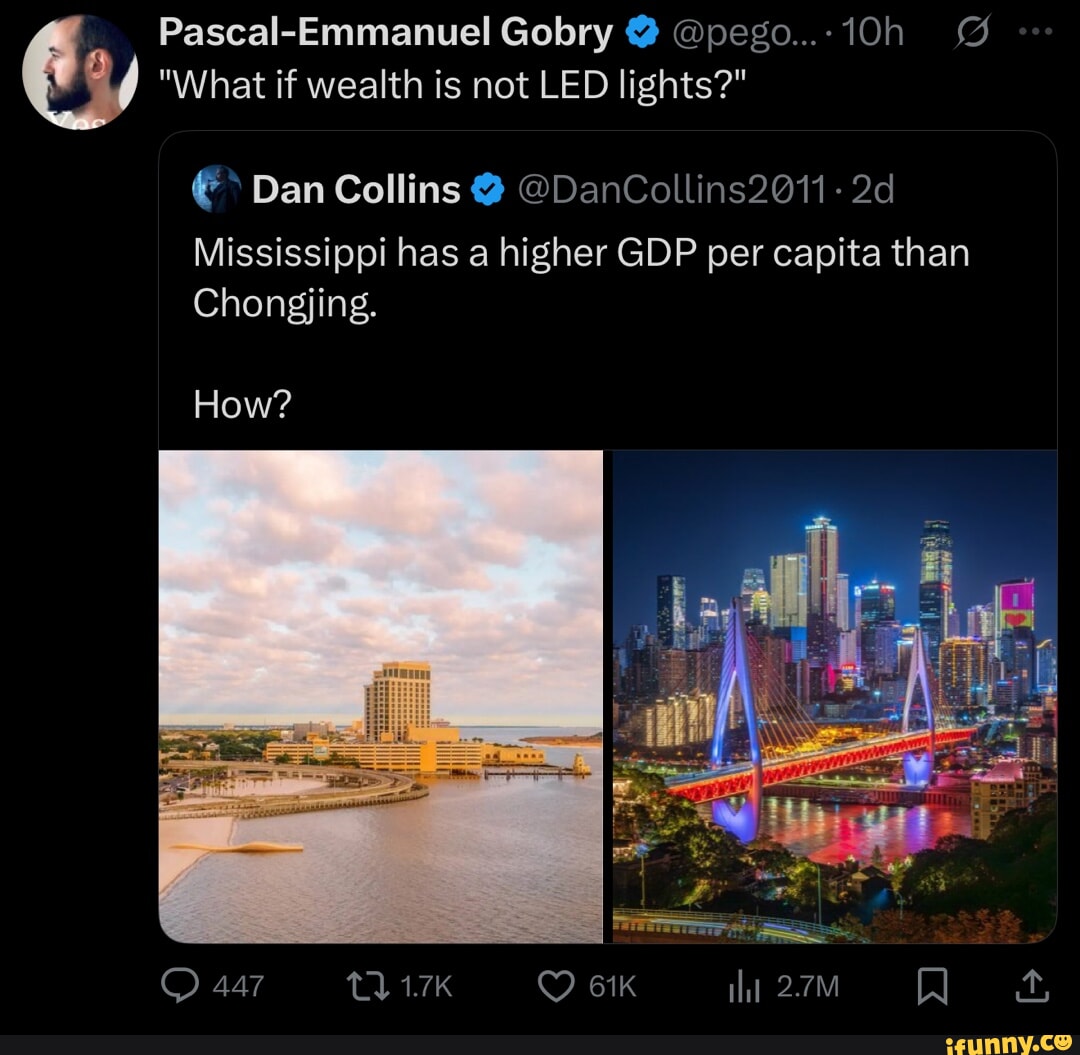Open Dan Collins' quoted tweet text
The height and width of the screenshot is (1055, 1080).
[581, 277]
